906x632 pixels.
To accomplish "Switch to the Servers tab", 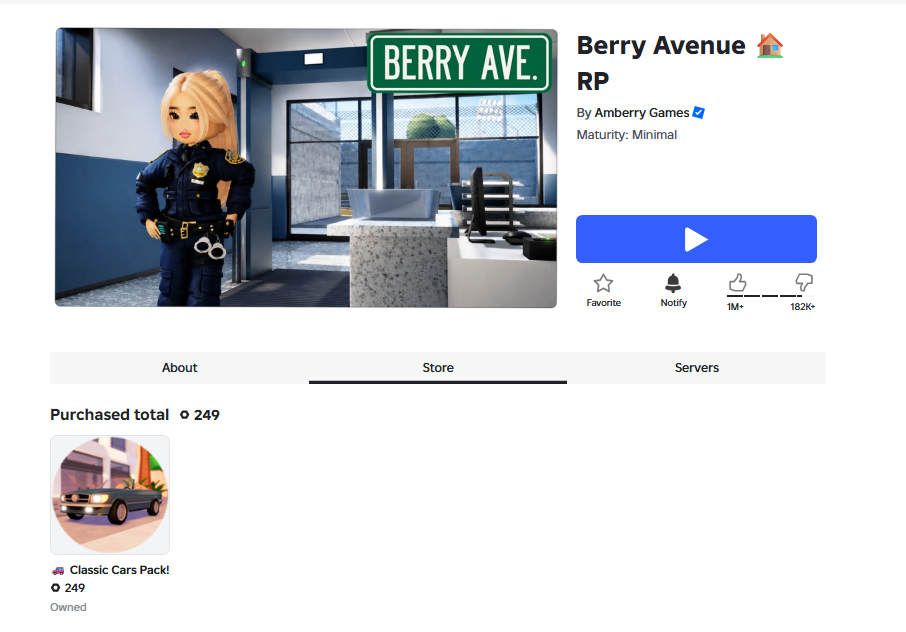I will click(697, 367).
